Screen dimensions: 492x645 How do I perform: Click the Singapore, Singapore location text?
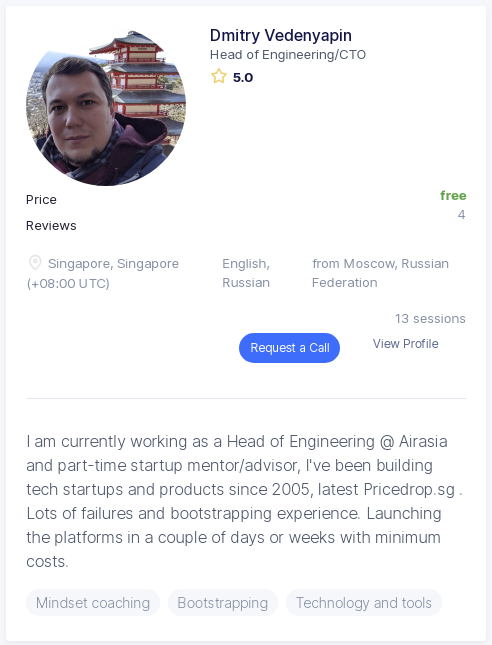pos(113,264)
